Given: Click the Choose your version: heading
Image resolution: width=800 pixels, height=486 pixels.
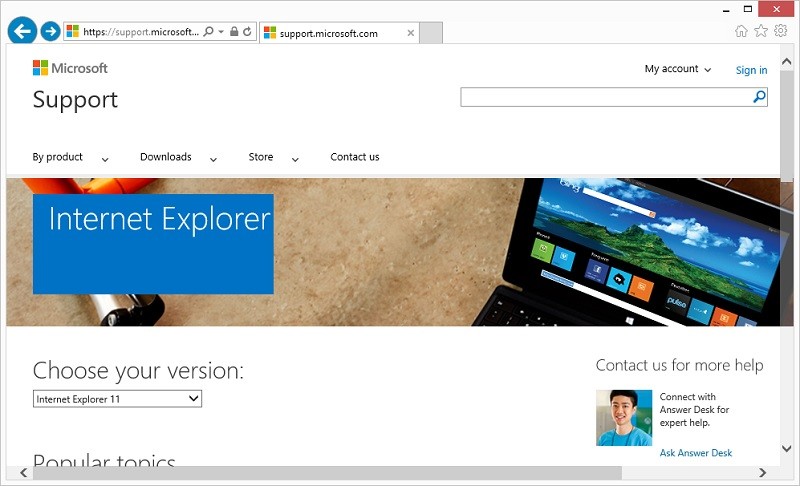Looking at the screenshot, I should point(138,371).
